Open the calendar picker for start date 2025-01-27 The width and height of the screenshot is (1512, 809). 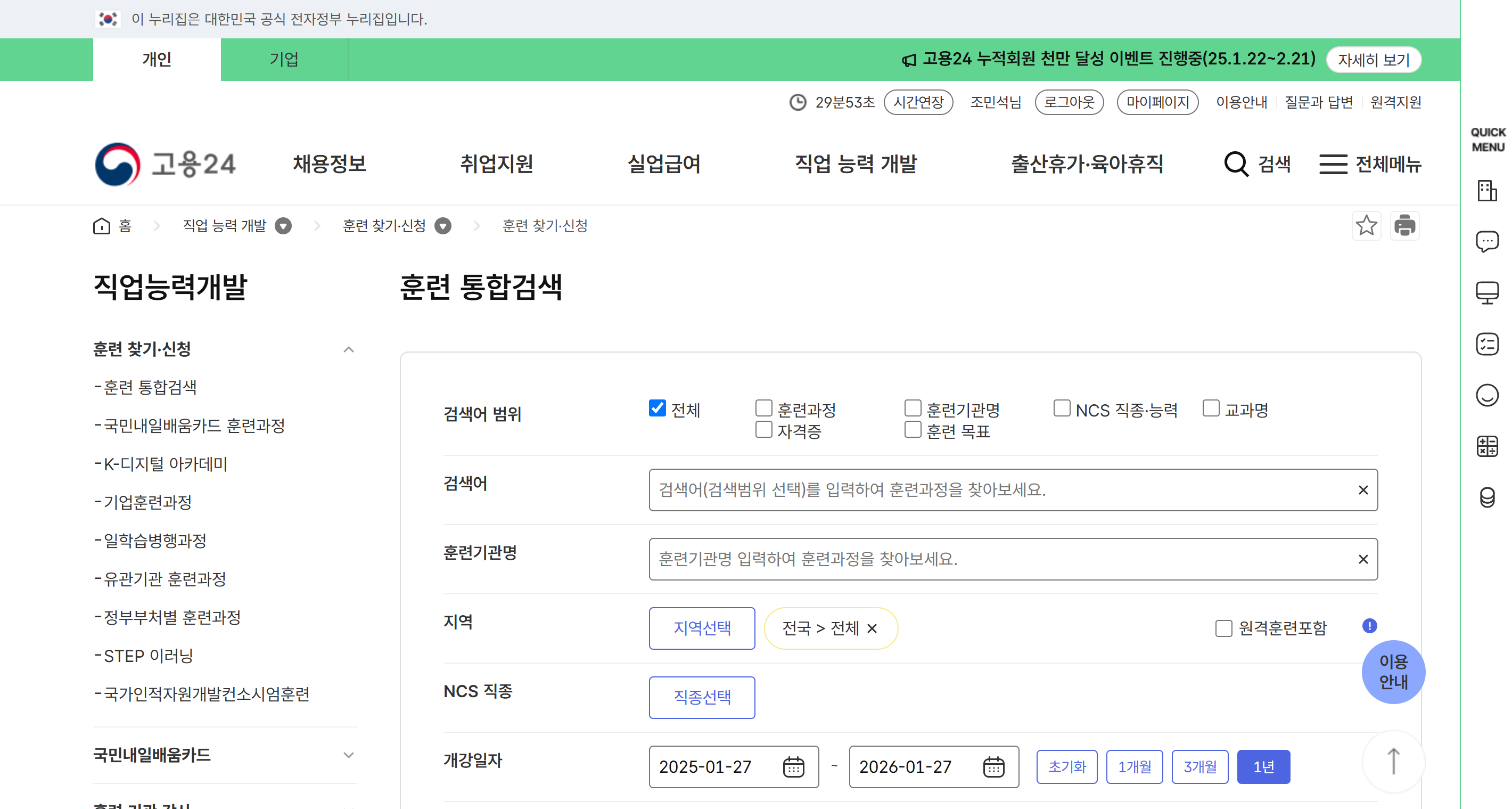tap(794, 767)
